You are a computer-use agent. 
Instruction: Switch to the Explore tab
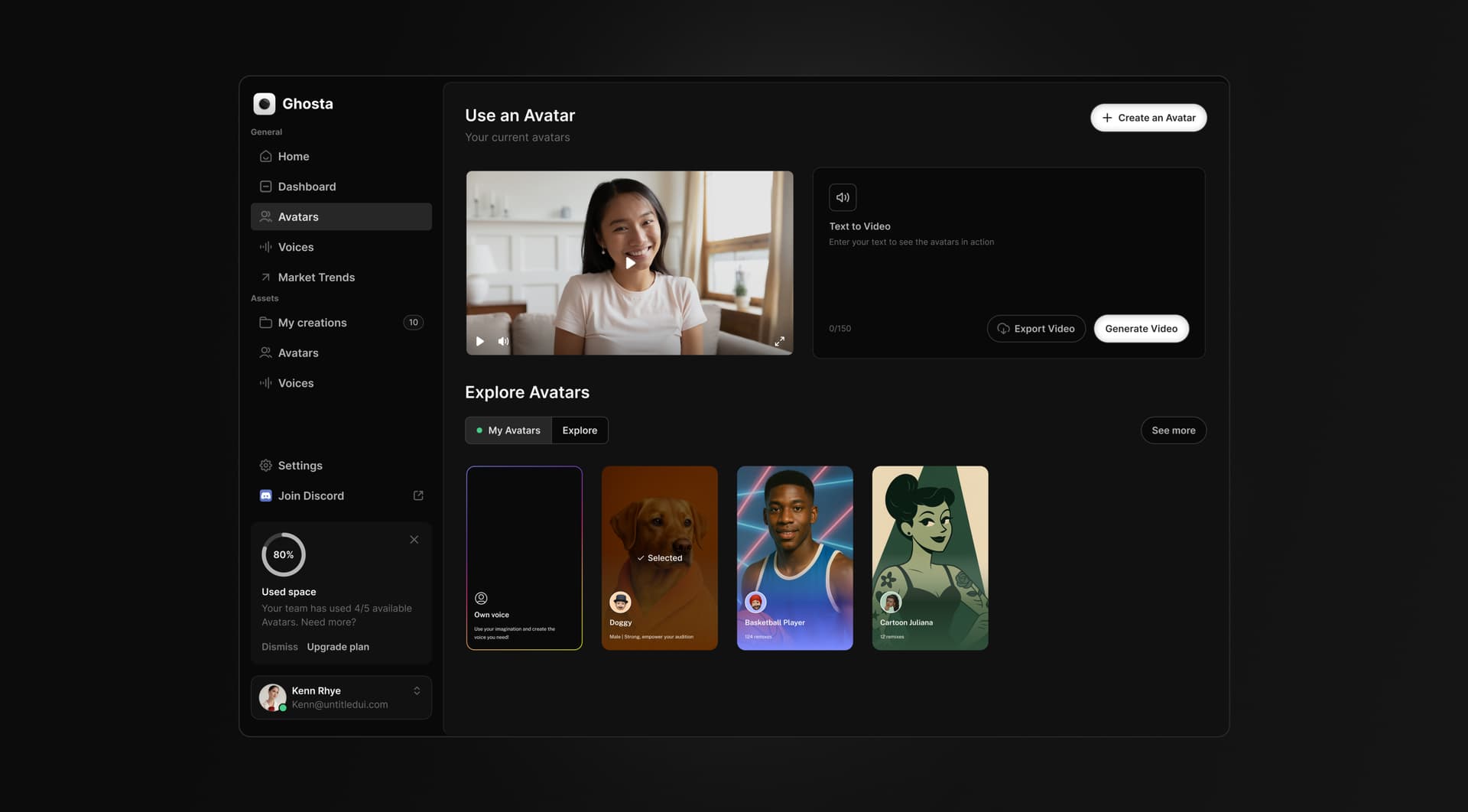tap(580, 430)
